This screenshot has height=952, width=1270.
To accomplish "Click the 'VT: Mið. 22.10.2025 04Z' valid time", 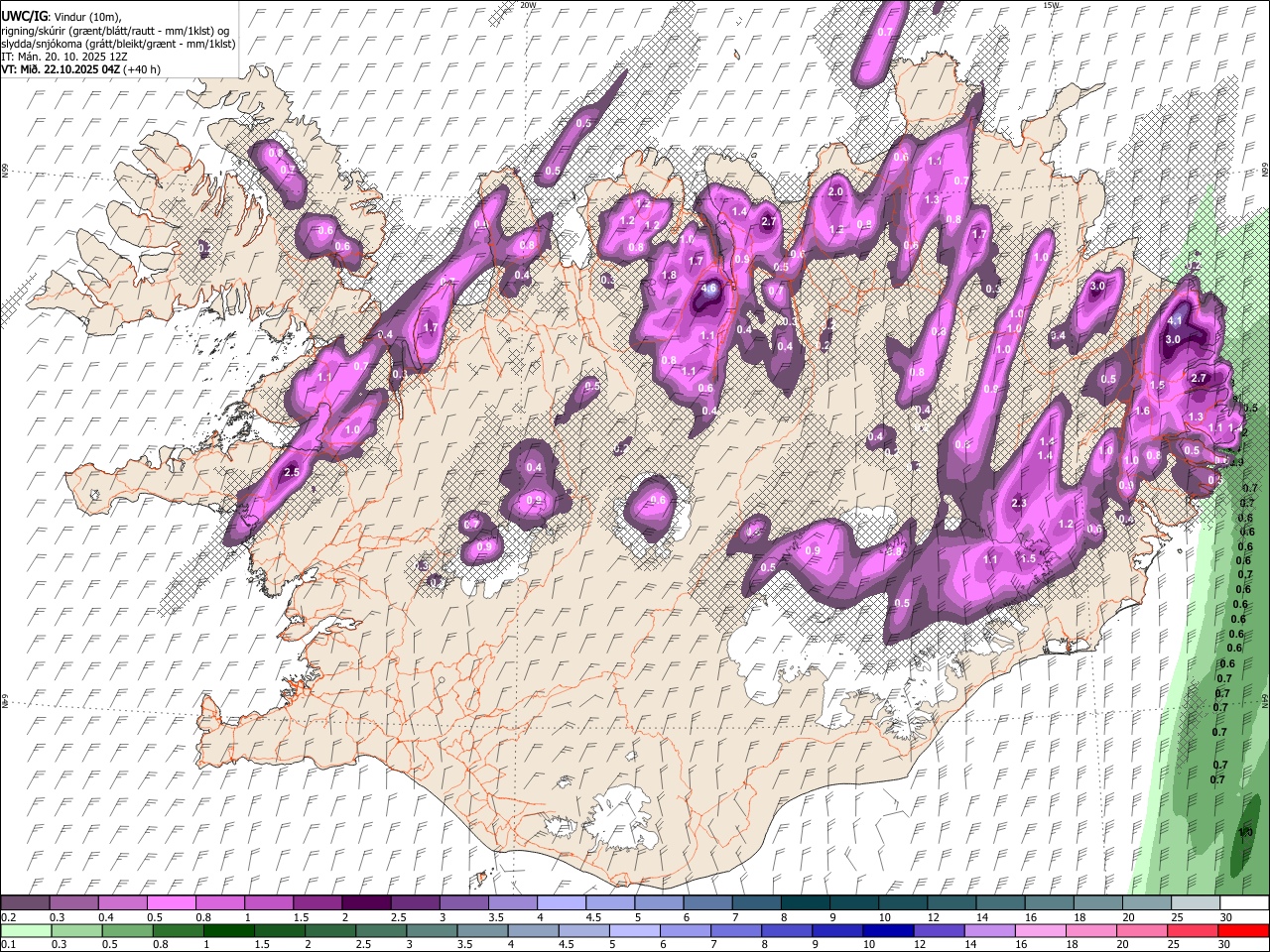I will (x=62, y=69).
